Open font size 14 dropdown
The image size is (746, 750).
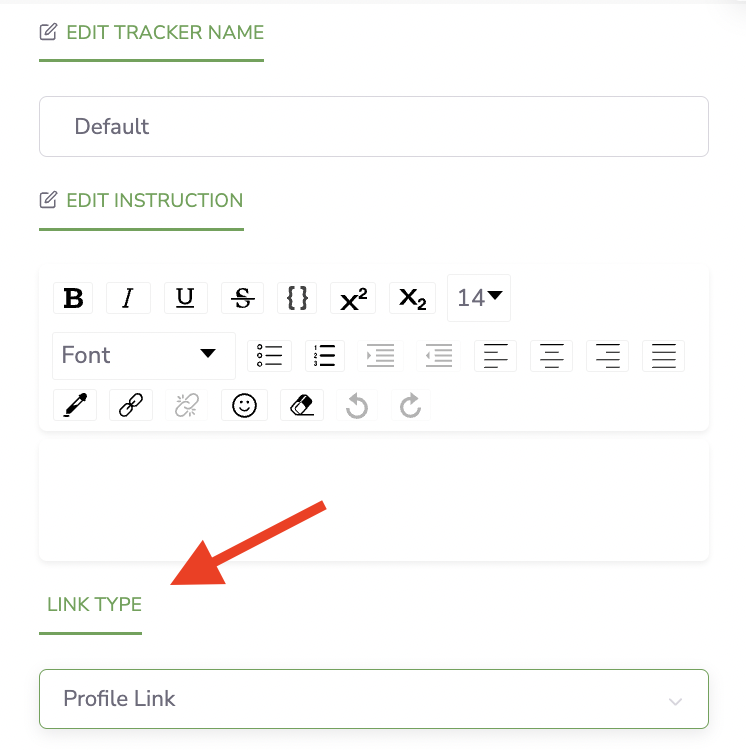click(x=479, y=298)
